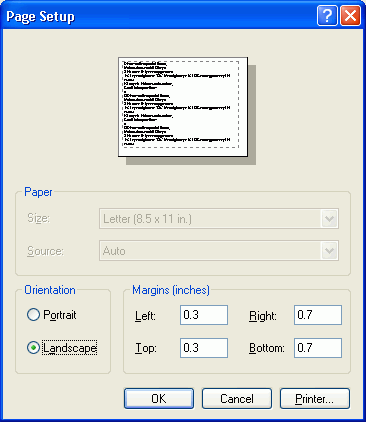Image resolution: width=366 pixels, height=422 pixels.
Task: Click the Help question mark button
Action: pyautogui.click(x=327, y=16)
